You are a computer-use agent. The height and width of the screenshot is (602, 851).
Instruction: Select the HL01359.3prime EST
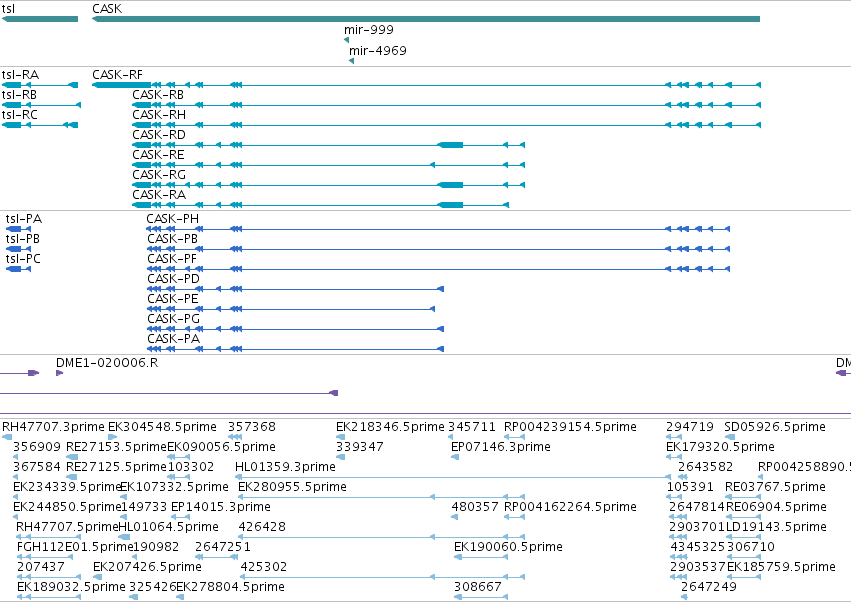click(453, 477)
